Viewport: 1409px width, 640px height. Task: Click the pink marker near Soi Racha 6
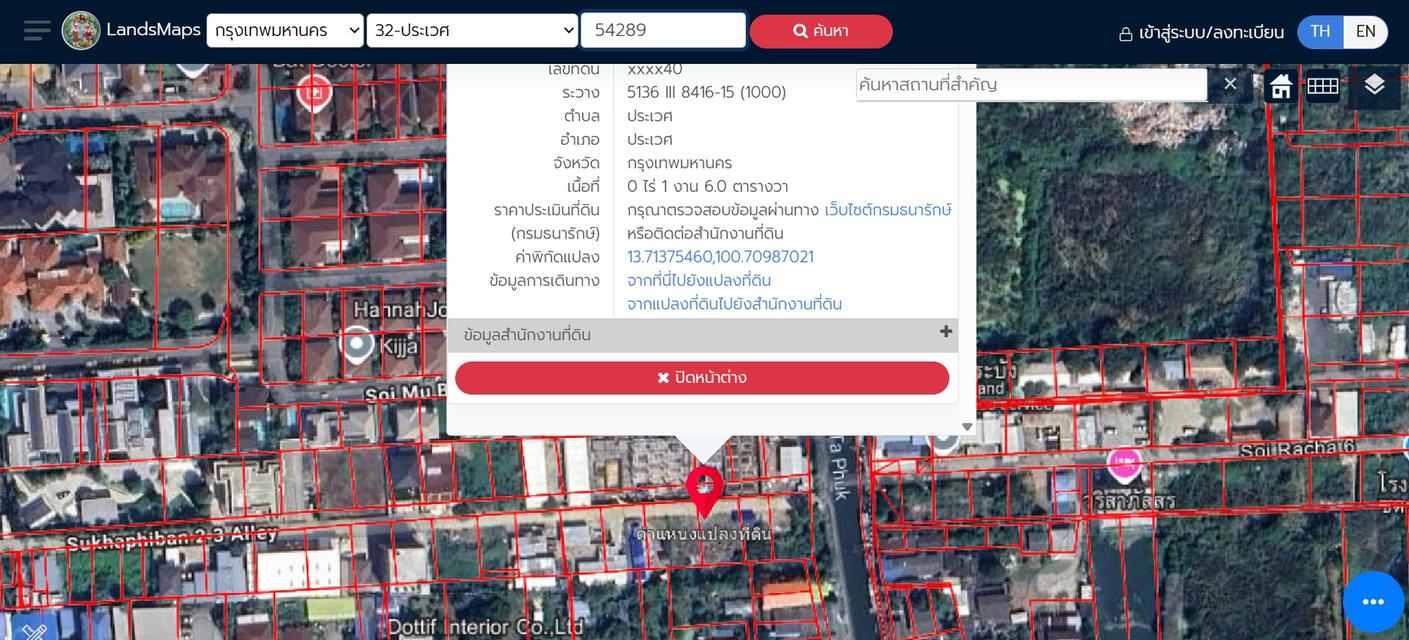(x=1124, y=464)
